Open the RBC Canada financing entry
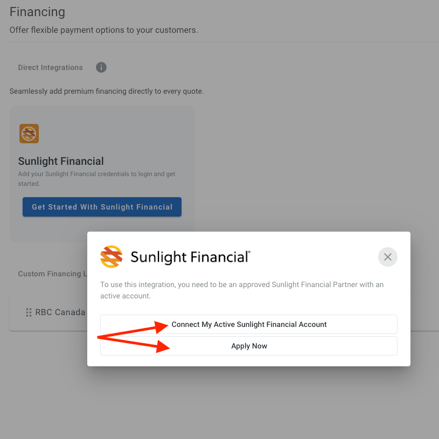Image resolution: width=439 pixels, height=439 pixels. pyautogui.click(x=60, y=312)
